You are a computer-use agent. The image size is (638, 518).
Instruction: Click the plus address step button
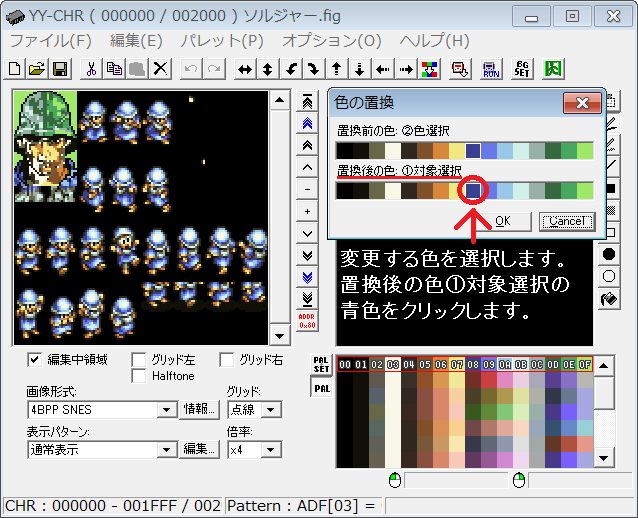(x=307, y=212)
